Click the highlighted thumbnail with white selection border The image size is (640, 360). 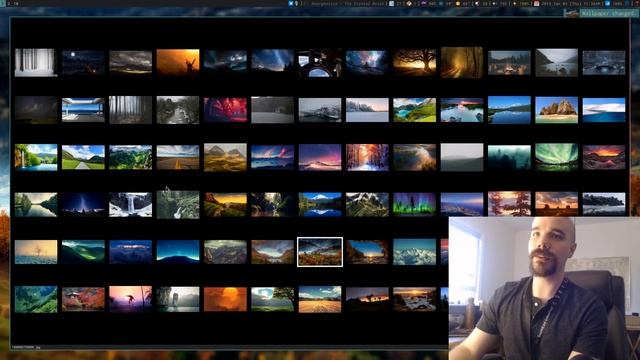[x=320, y=252]
